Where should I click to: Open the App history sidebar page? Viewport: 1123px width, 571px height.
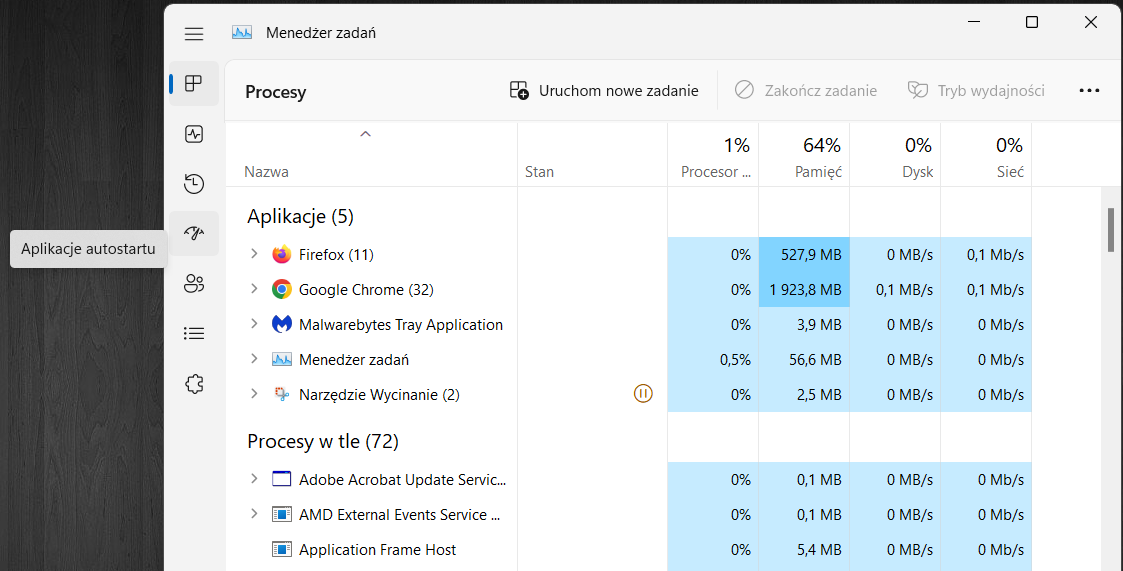(194, 184)
